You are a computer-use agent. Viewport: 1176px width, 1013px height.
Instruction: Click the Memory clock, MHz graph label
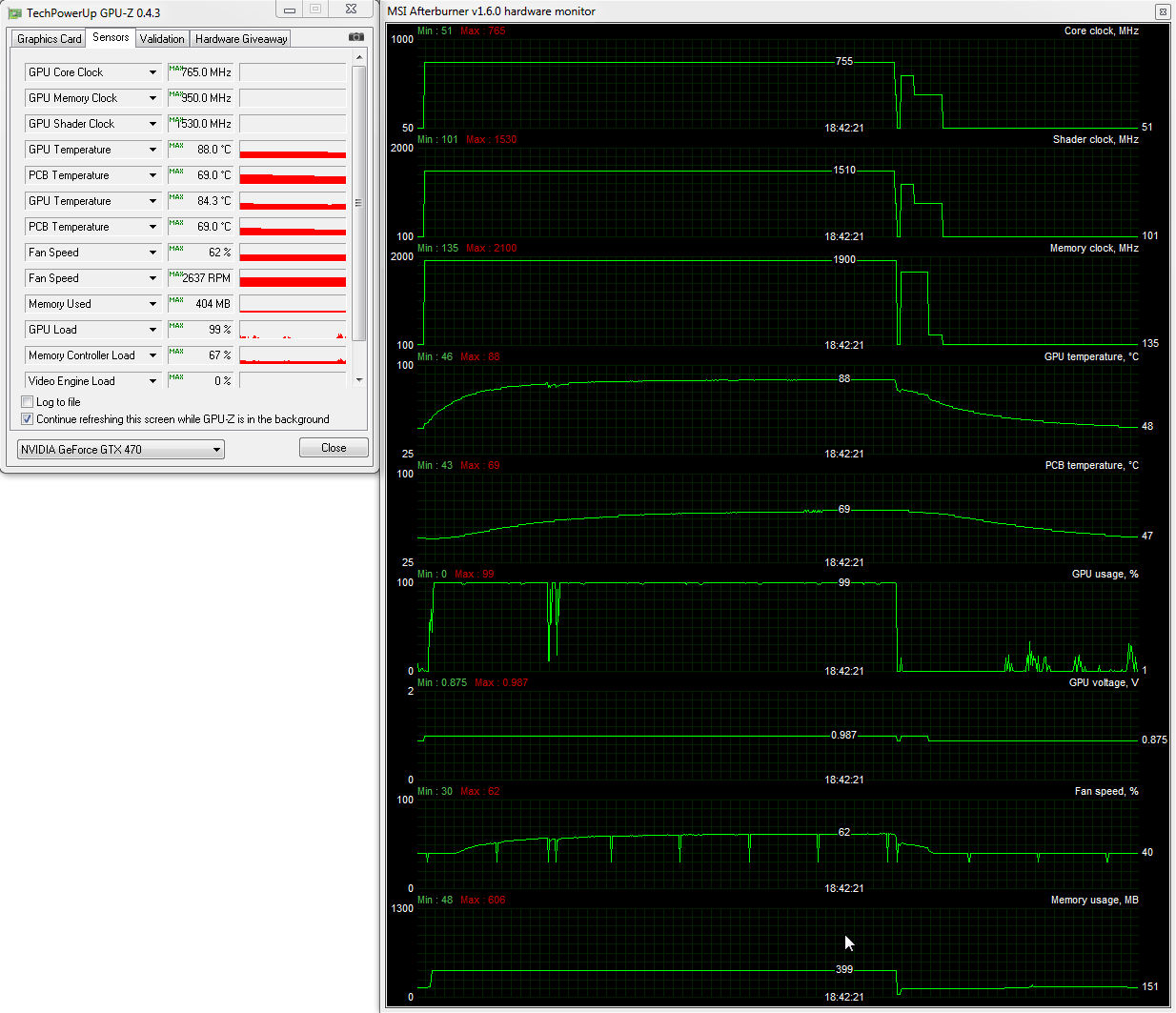(1094, 248)
